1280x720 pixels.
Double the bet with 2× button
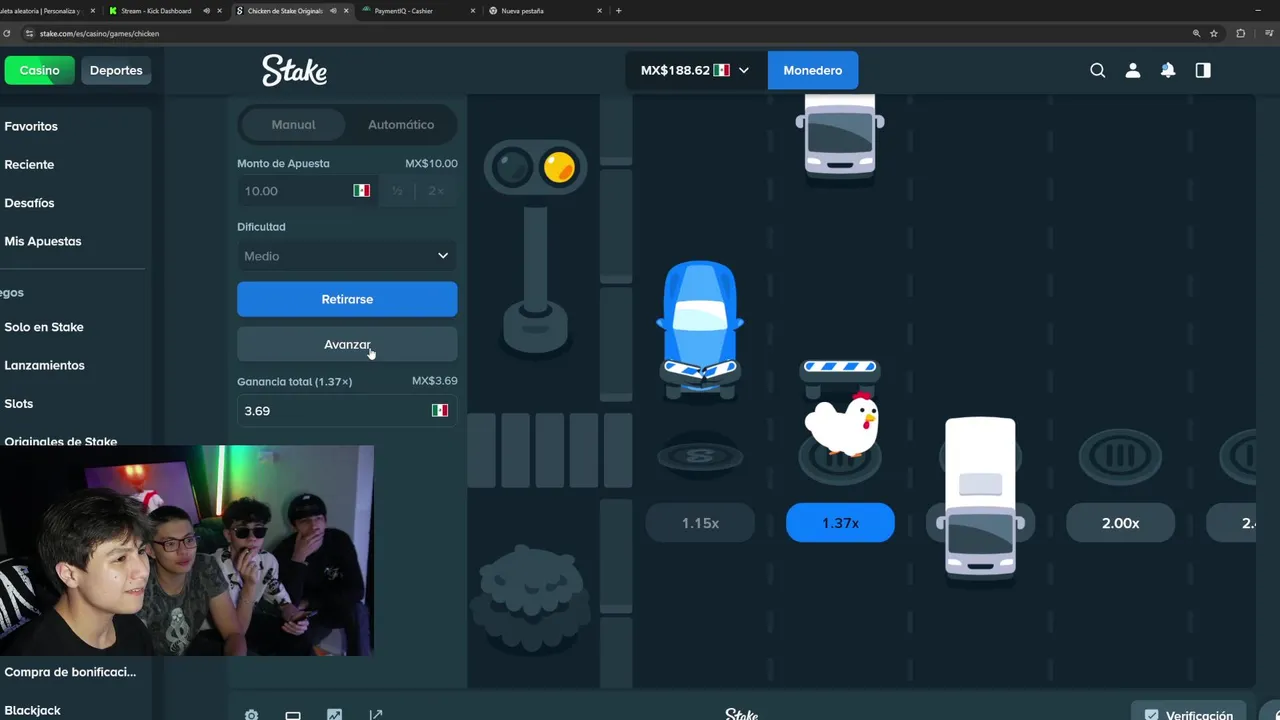tap(436, 190)
